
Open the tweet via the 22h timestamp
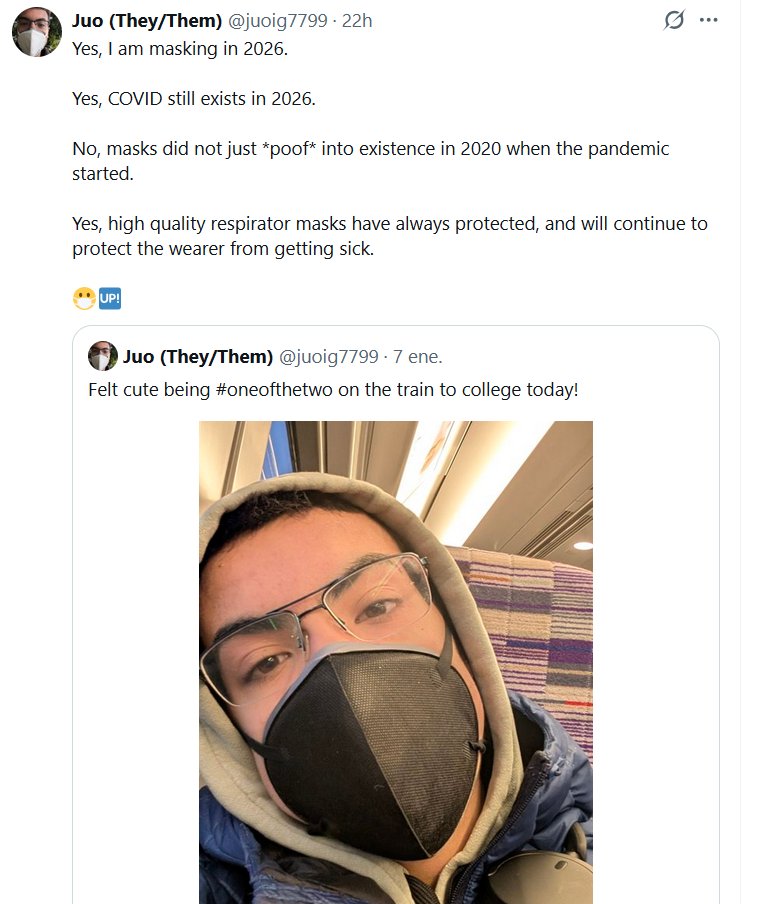(x=357, y=20)
